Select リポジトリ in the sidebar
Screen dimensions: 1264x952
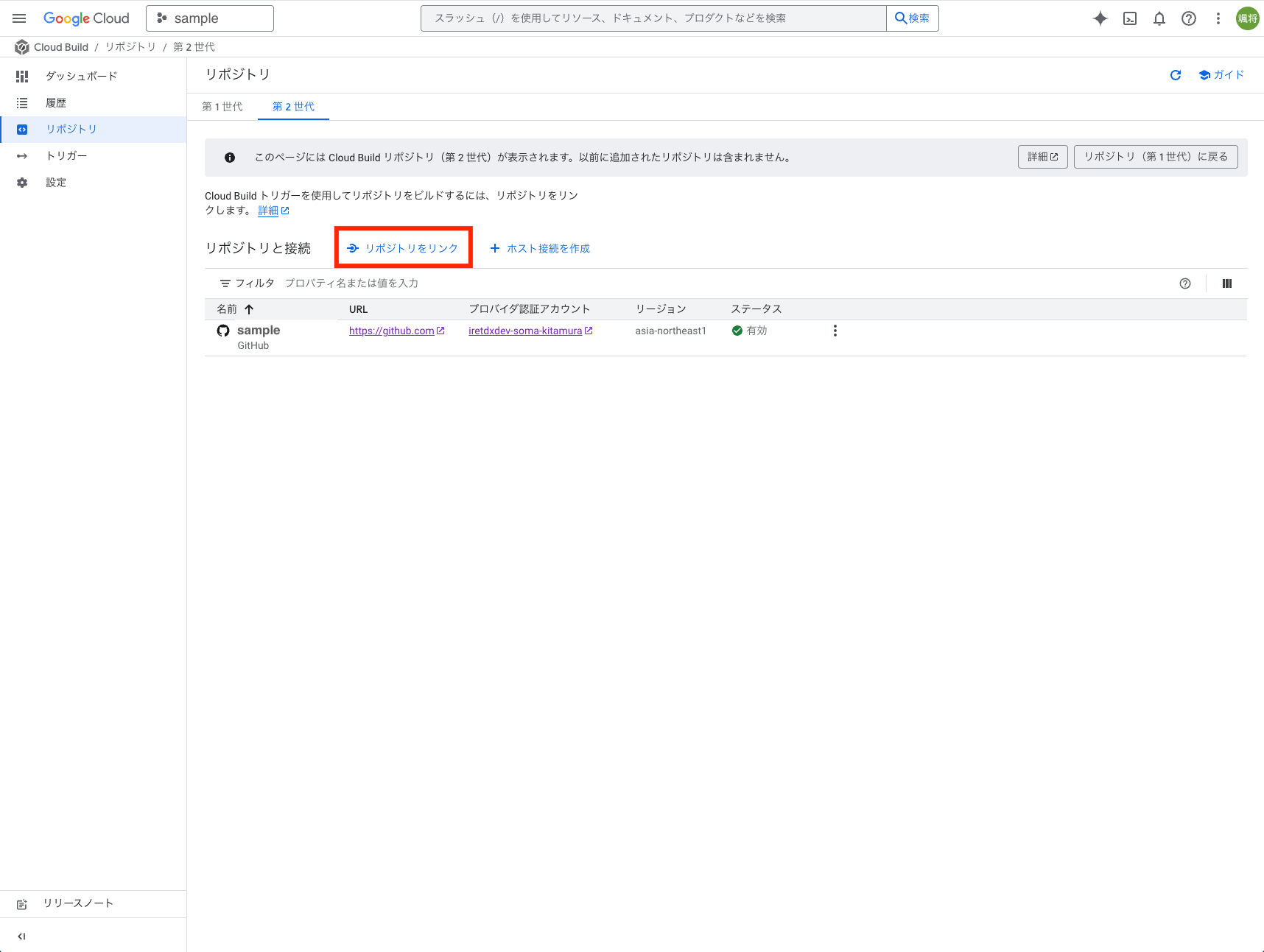coord(93,130)
